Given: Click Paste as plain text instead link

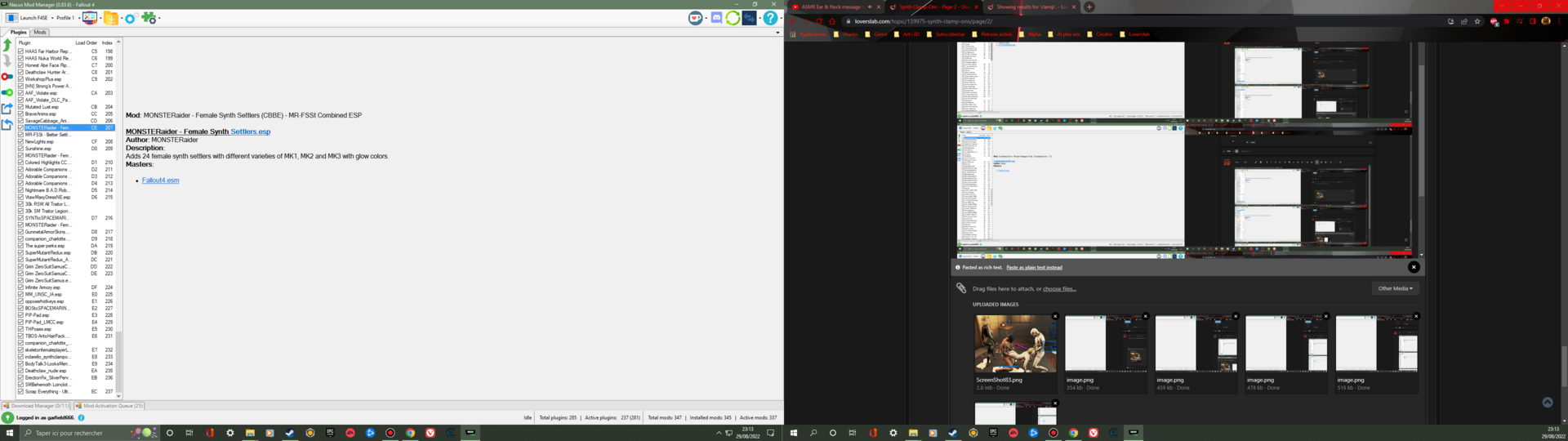Looking at the screenshot, I should tap(1034, 267).
